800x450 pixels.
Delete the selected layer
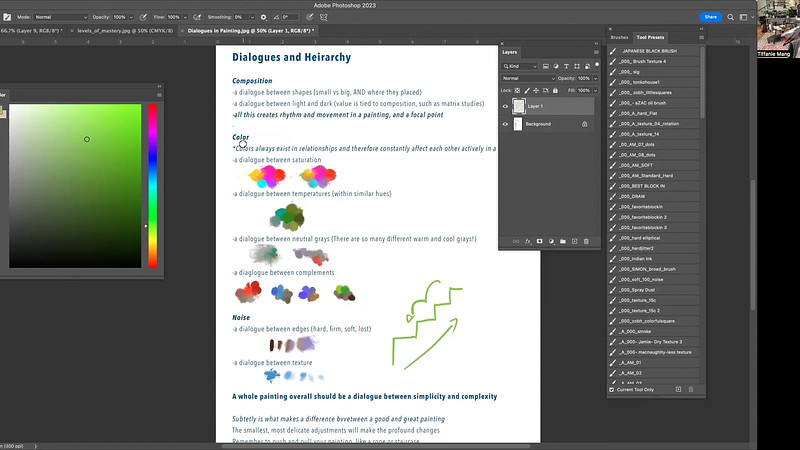pos(586,241)
